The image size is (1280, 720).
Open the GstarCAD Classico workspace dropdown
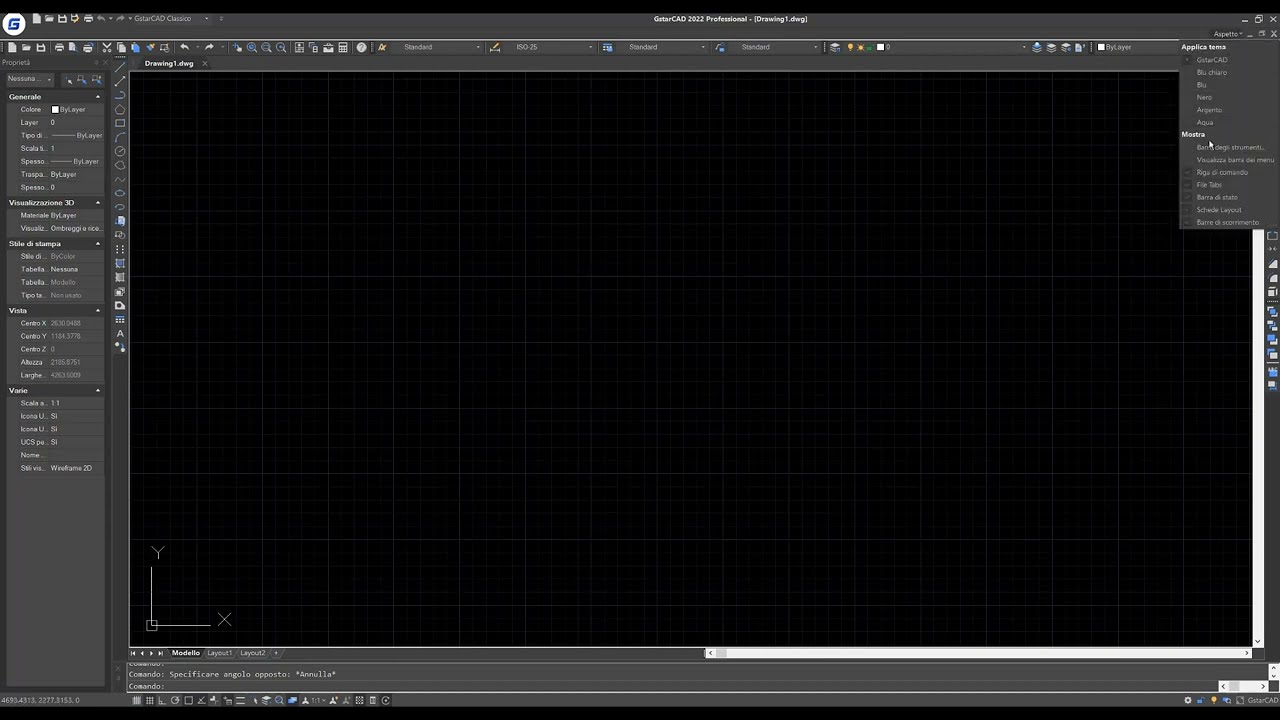[172, 18]
